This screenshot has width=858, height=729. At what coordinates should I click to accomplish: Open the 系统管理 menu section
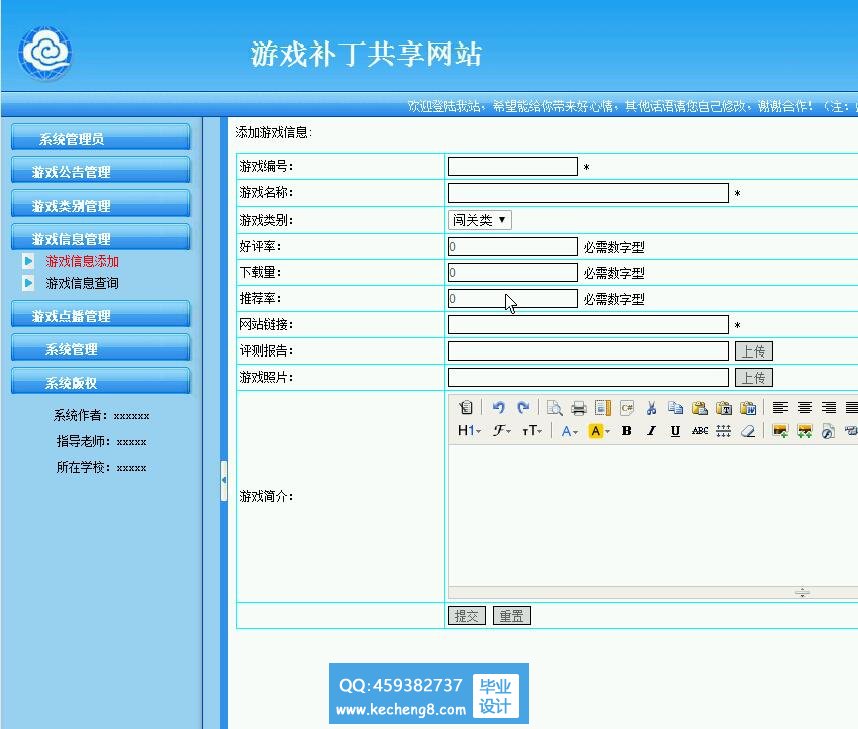[x=101, y=349]
